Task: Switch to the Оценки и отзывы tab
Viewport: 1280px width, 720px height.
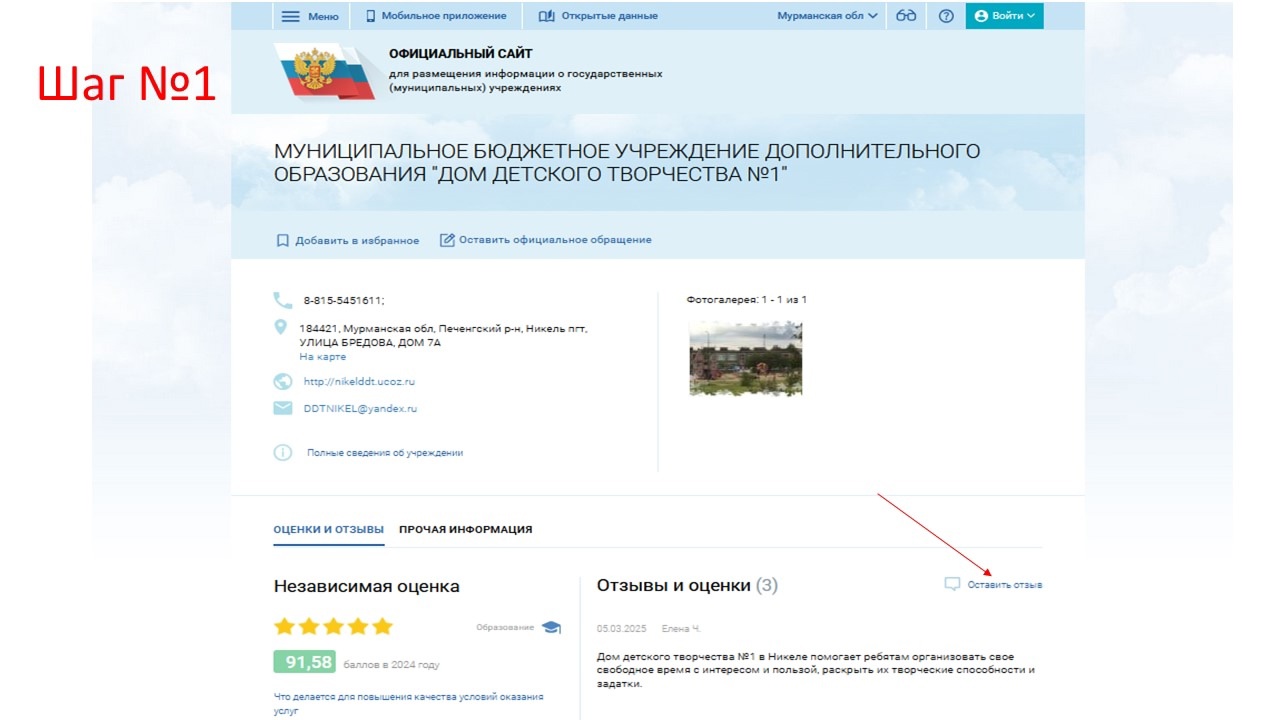Action: tap(329, 529)
